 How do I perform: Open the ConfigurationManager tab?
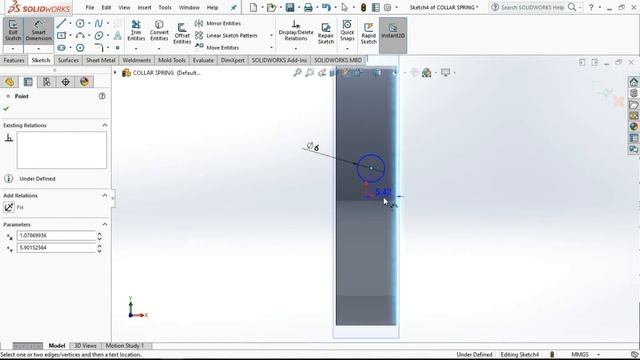coord(47,82)
